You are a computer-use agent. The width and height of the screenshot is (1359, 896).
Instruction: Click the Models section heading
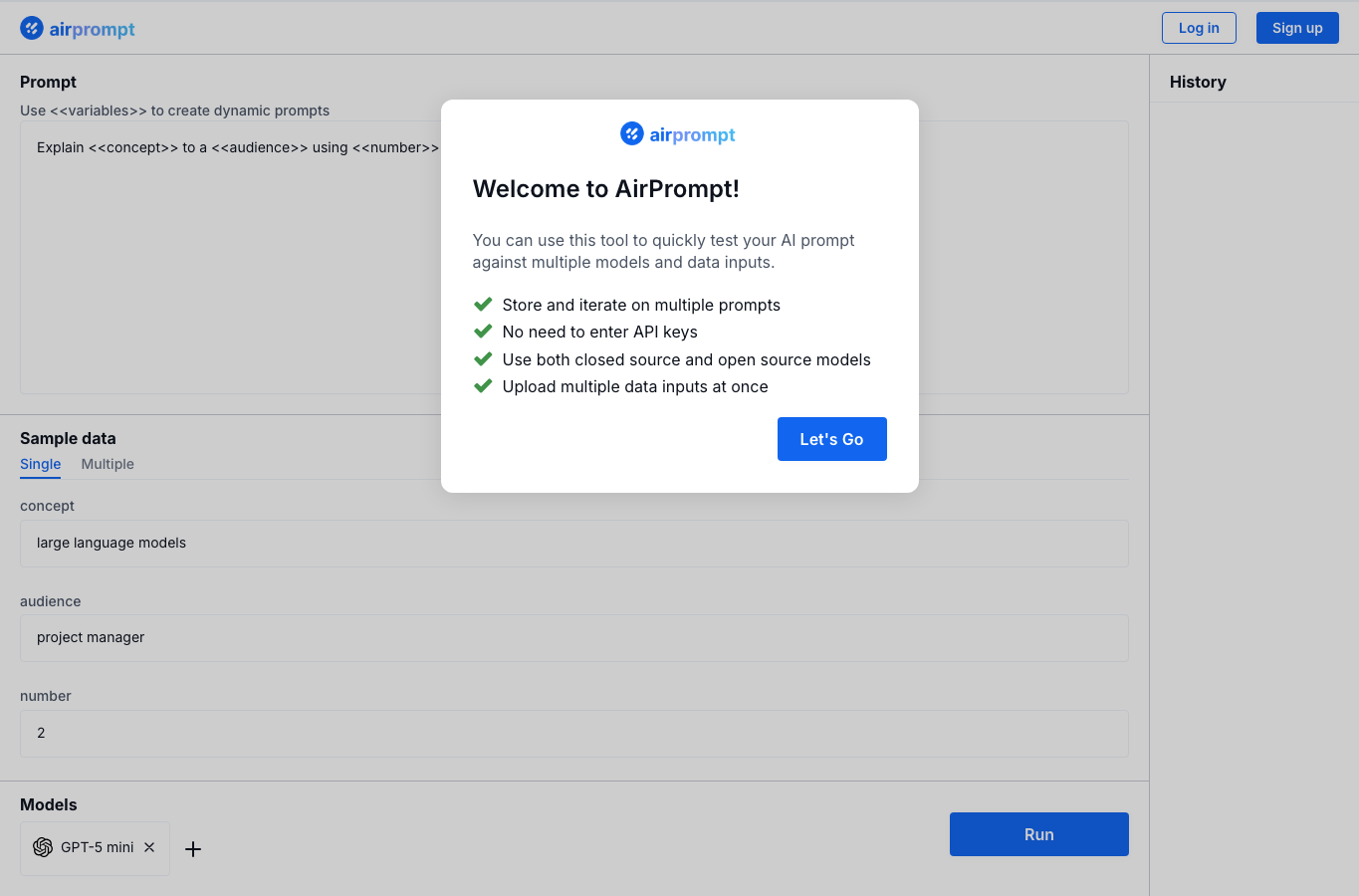tap(49, 804)
